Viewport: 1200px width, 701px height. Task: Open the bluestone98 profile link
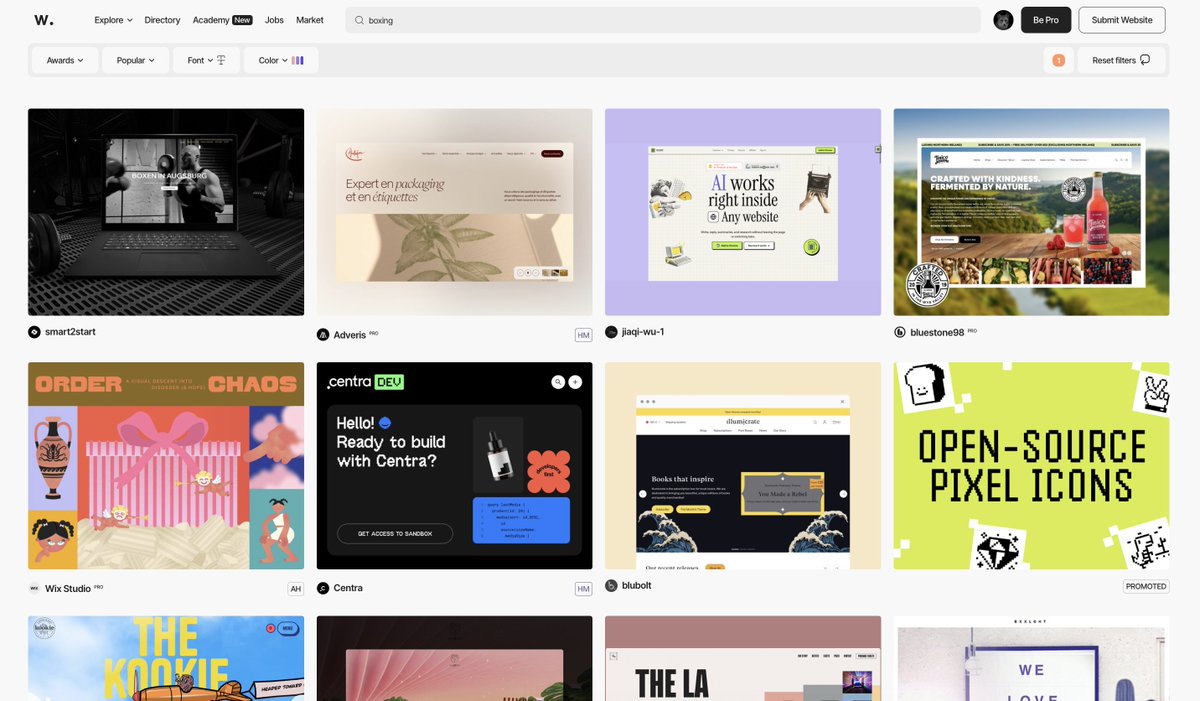937,332
